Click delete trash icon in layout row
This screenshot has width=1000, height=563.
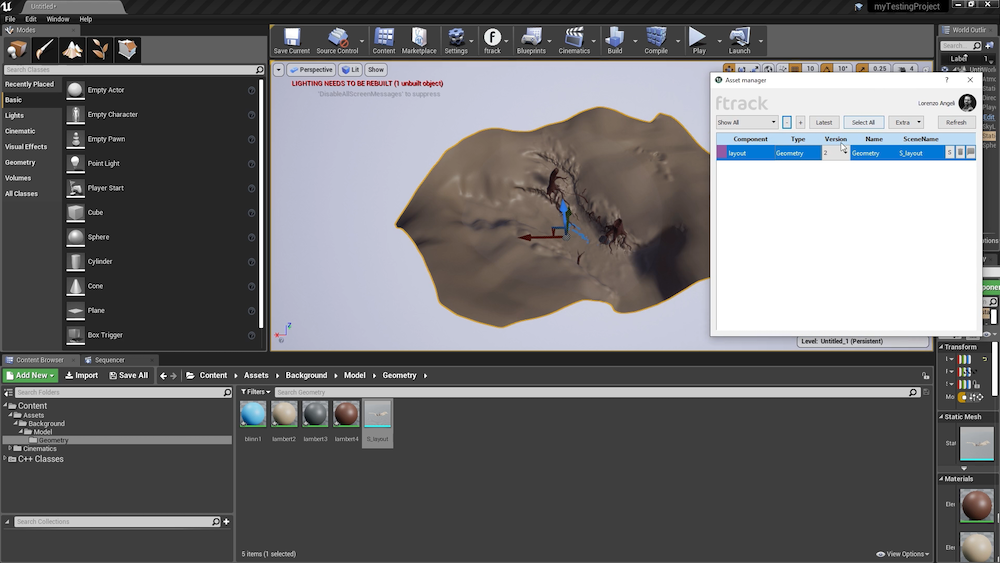pyautogui.click(x=960, y=152)
